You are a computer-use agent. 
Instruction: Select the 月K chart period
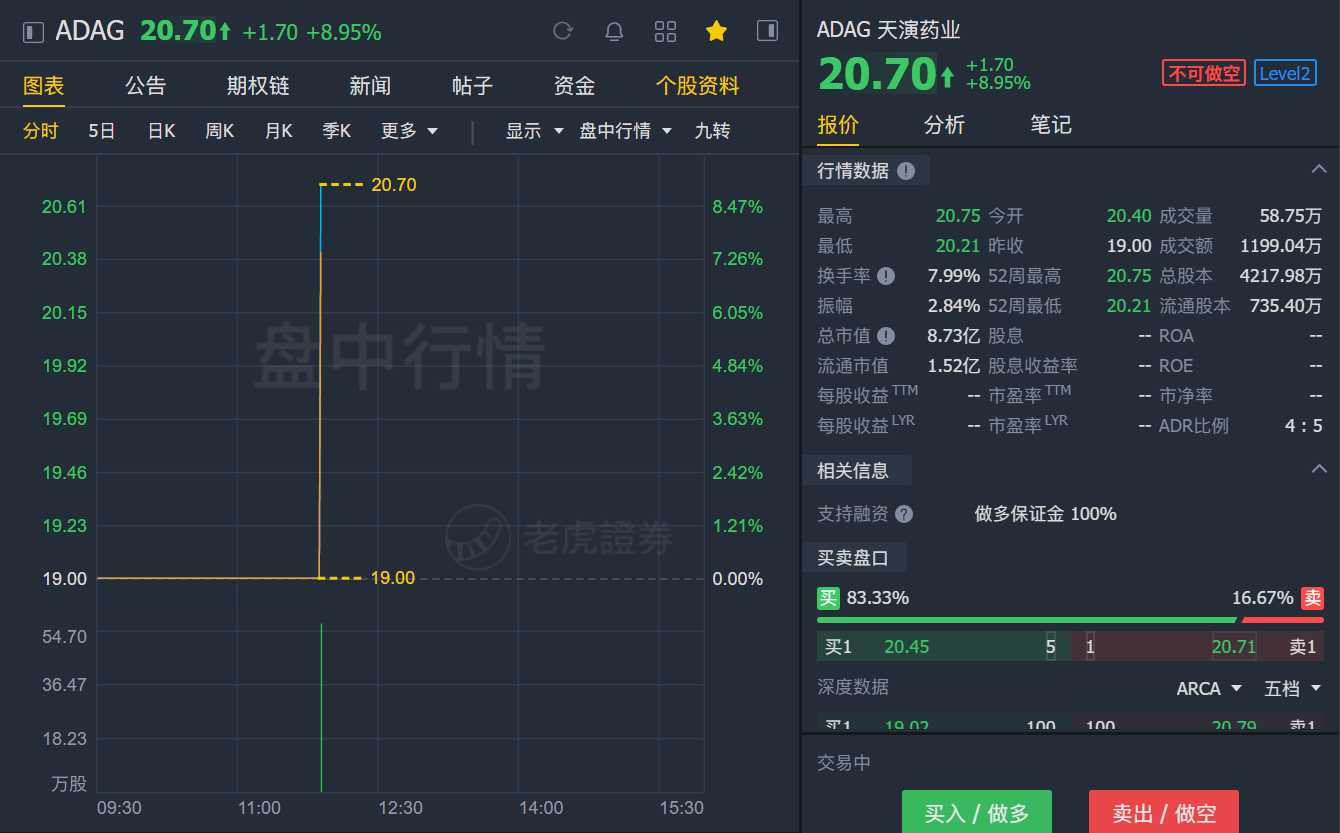279,131
